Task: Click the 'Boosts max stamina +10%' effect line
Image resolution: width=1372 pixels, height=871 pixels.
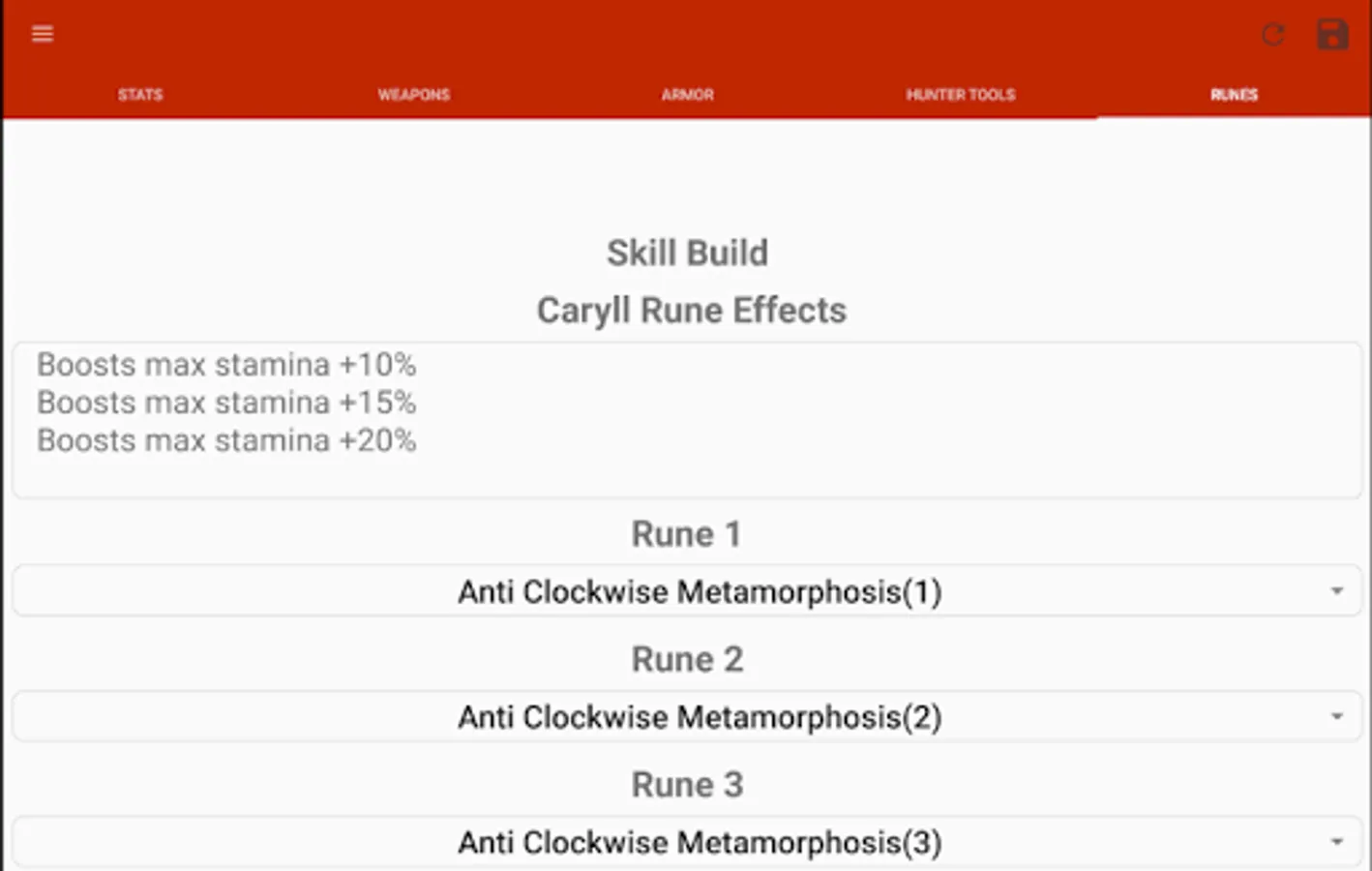Action: (226, 365)
